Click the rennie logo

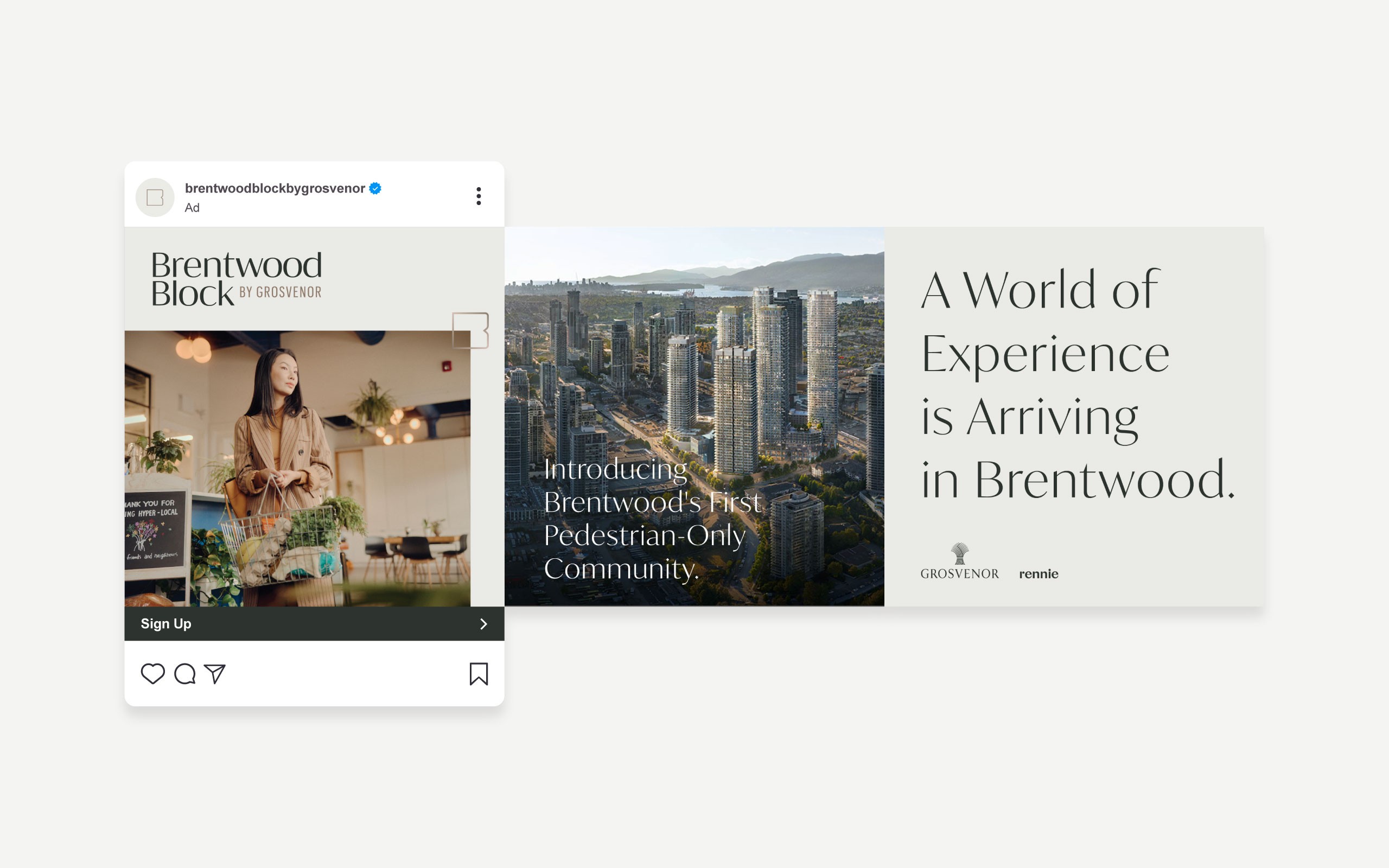tap(1038, 573)
